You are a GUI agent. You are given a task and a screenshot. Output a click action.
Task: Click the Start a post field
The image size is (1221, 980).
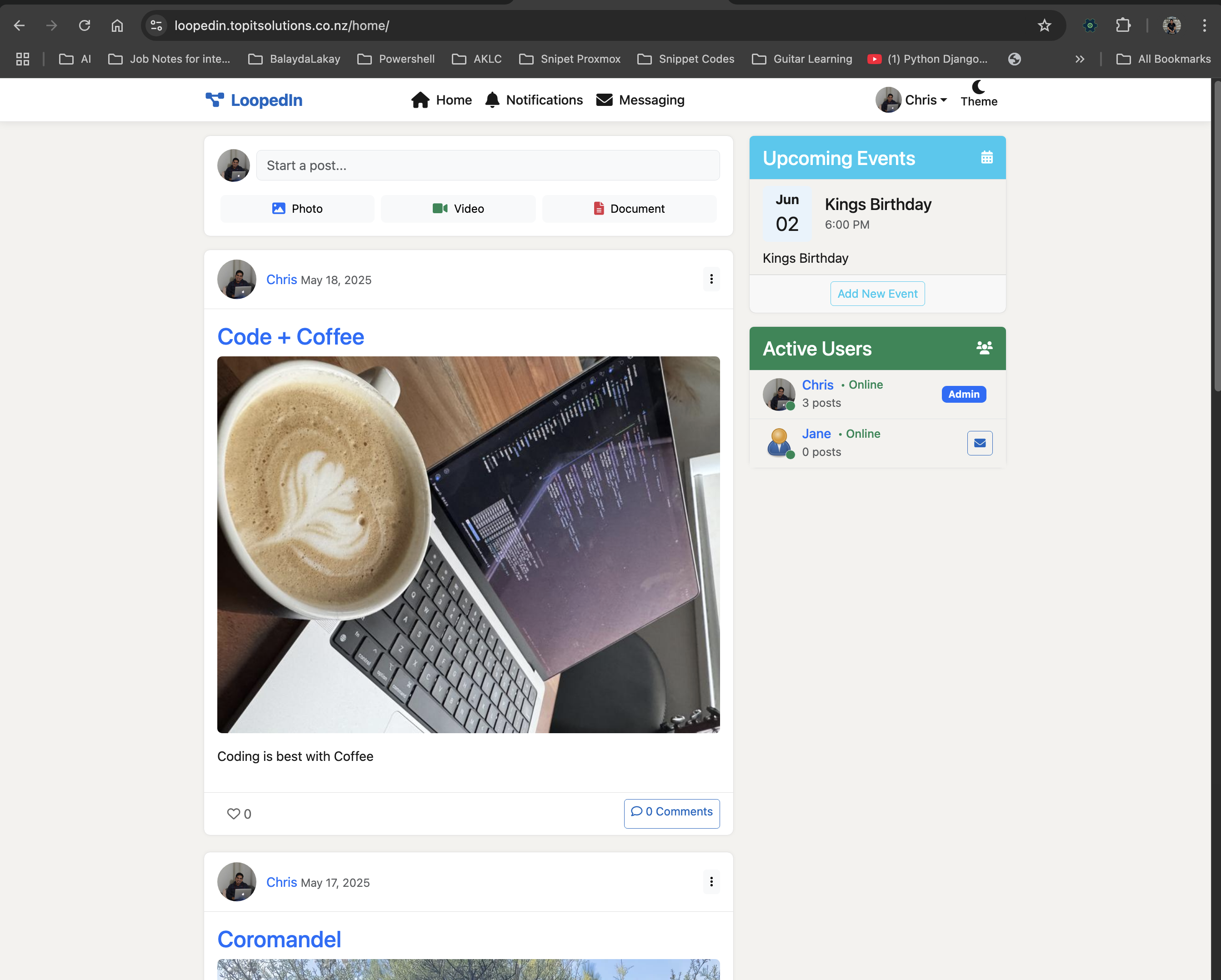pyautogui.click(x=488, y=165)
